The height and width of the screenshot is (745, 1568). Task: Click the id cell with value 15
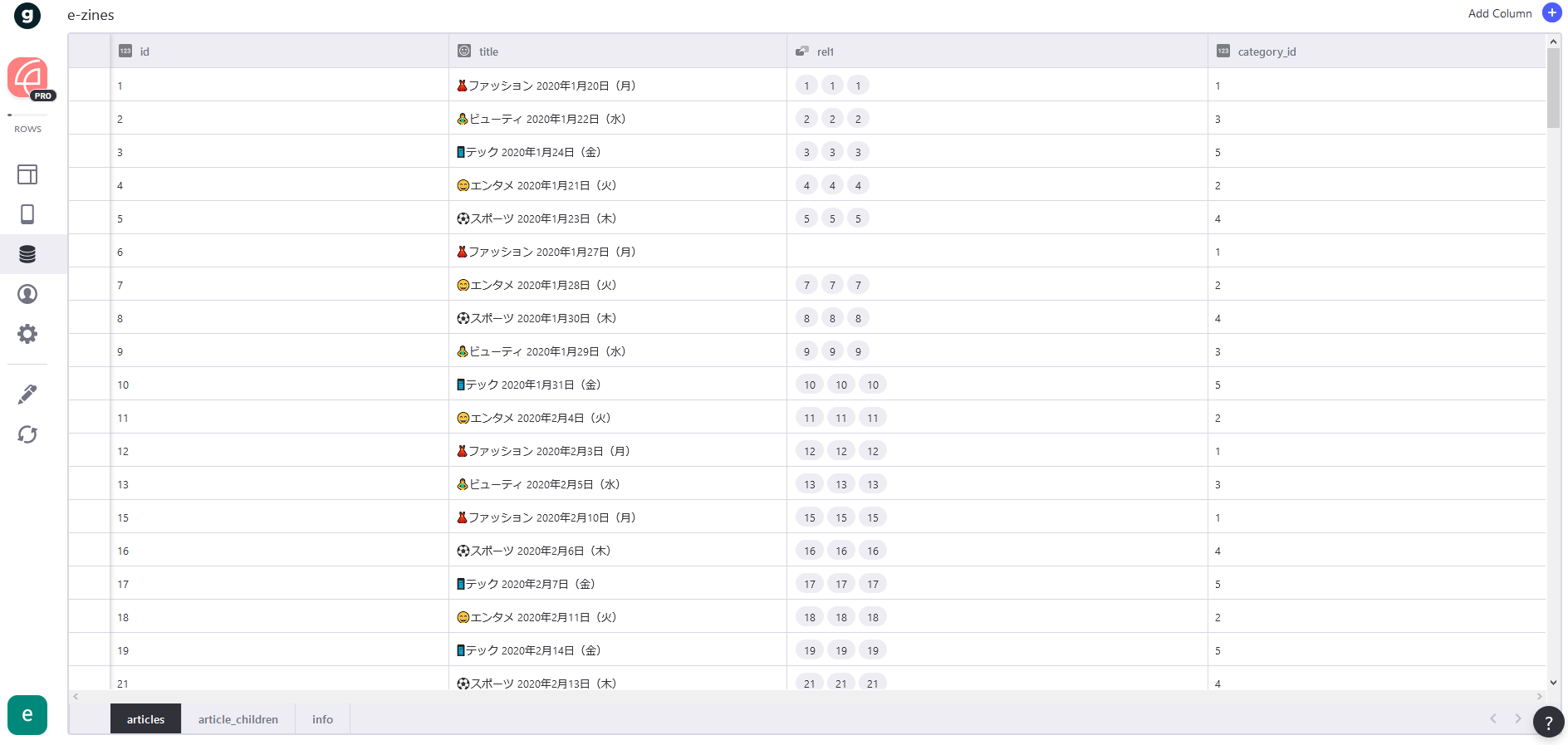[x=280, y=517]
